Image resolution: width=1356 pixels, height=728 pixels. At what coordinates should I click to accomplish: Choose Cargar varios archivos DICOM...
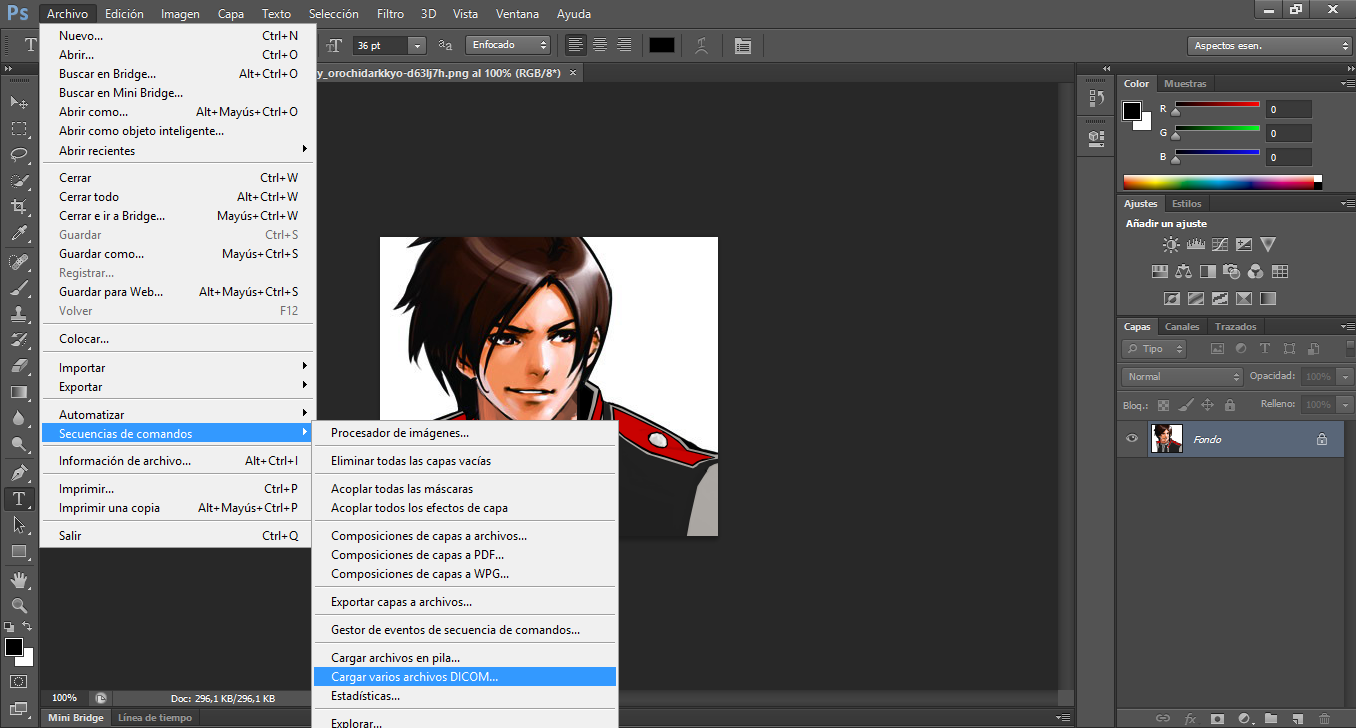point(466,677)
